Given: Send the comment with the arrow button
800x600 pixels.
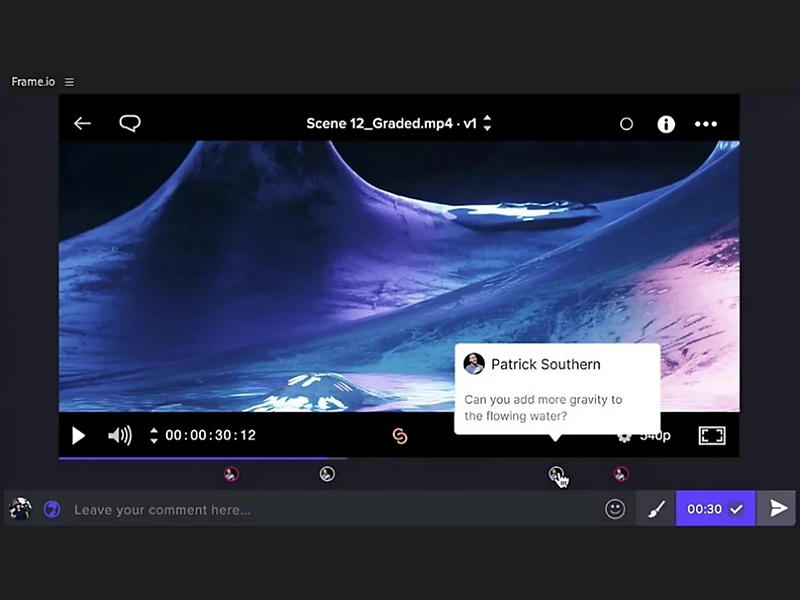Looking at the screenshot, I should point(779,508).
